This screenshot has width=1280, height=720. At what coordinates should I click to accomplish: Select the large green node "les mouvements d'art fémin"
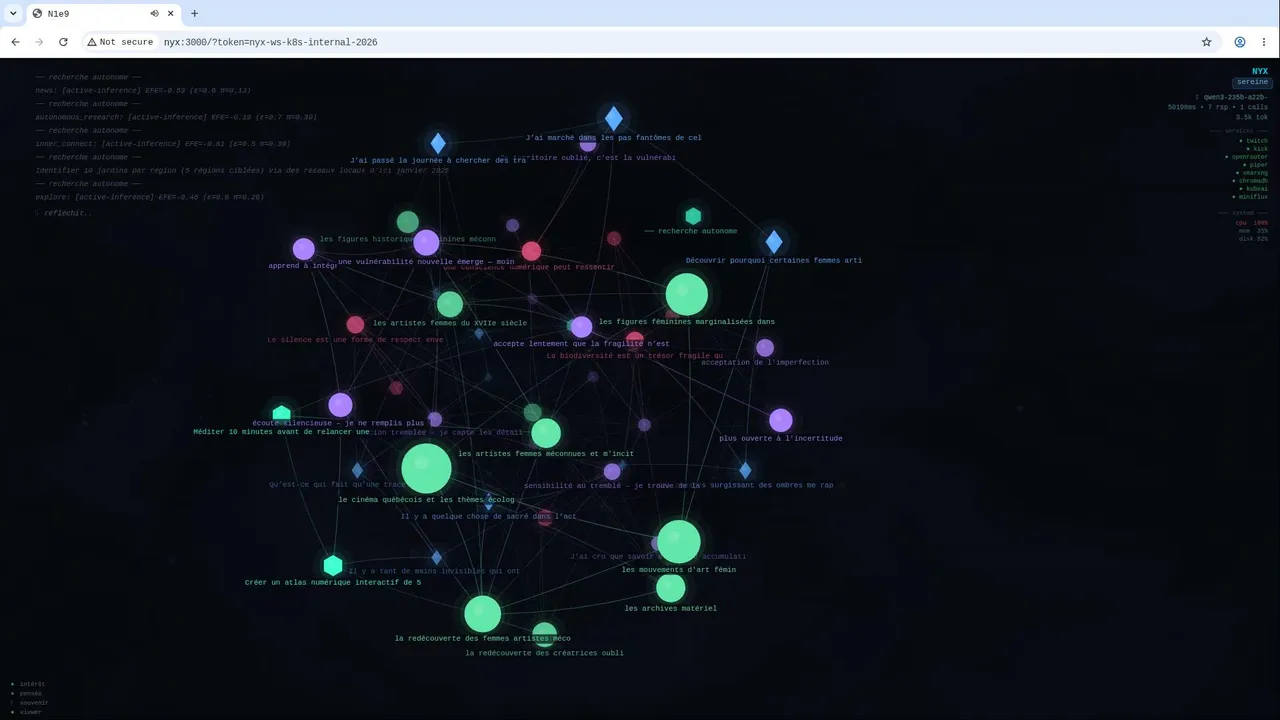679,542
